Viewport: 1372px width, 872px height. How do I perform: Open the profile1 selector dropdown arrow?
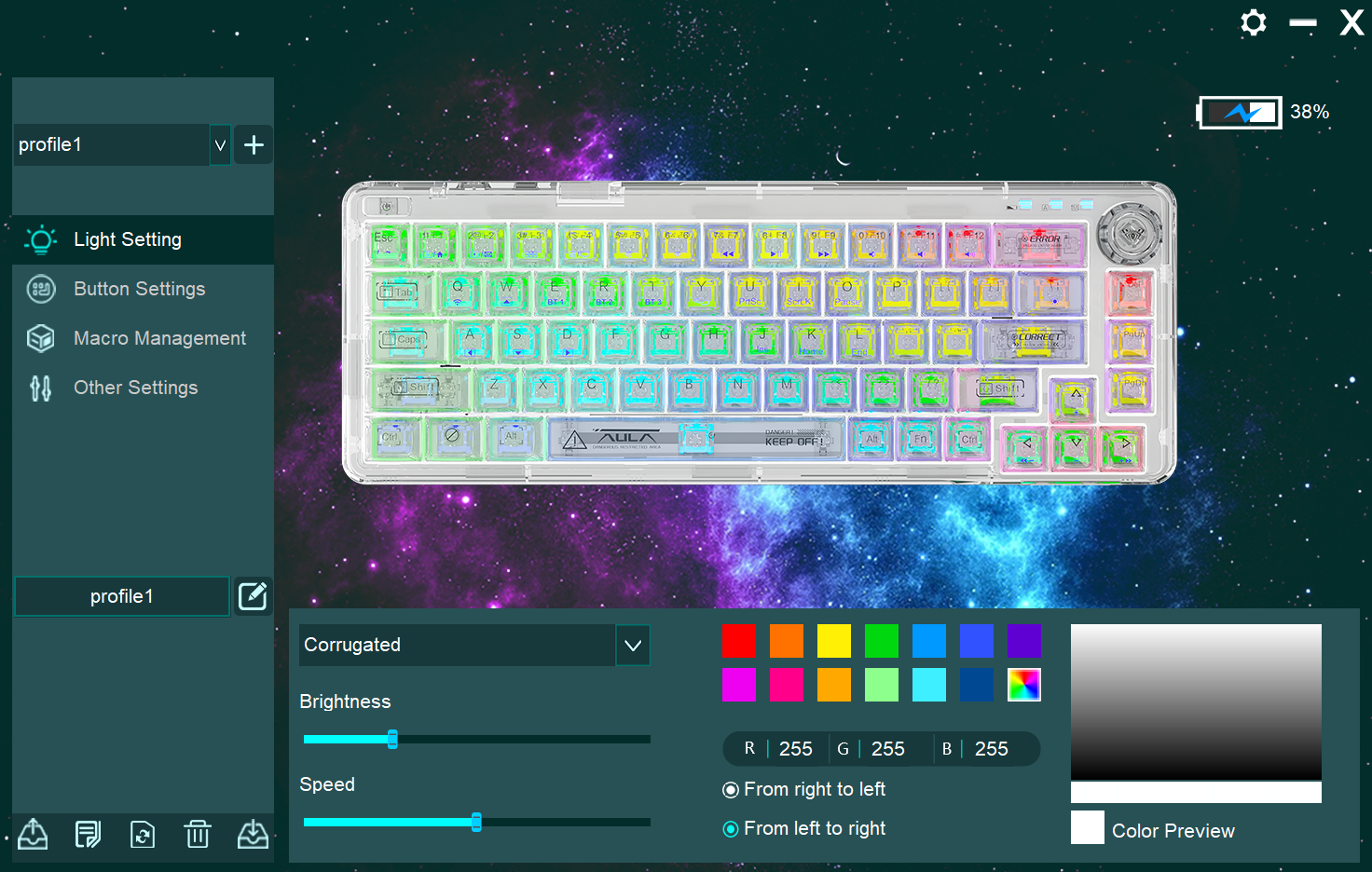(x=220, y=145)
